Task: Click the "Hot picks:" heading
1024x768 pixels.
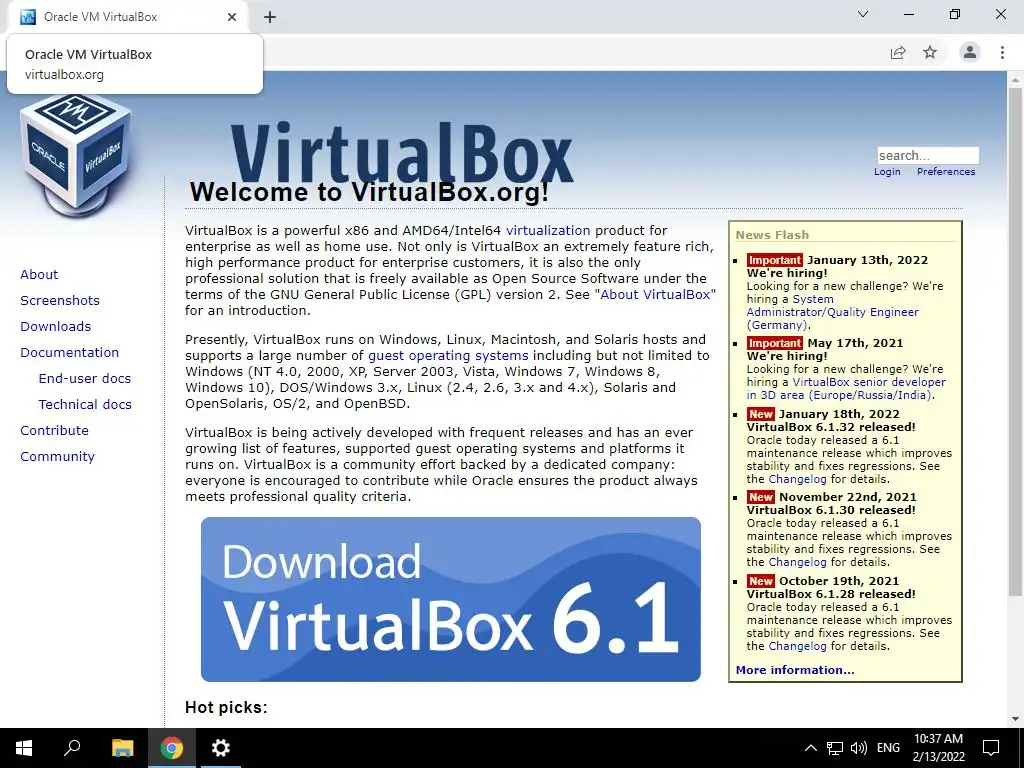Action: pos(226,707)
